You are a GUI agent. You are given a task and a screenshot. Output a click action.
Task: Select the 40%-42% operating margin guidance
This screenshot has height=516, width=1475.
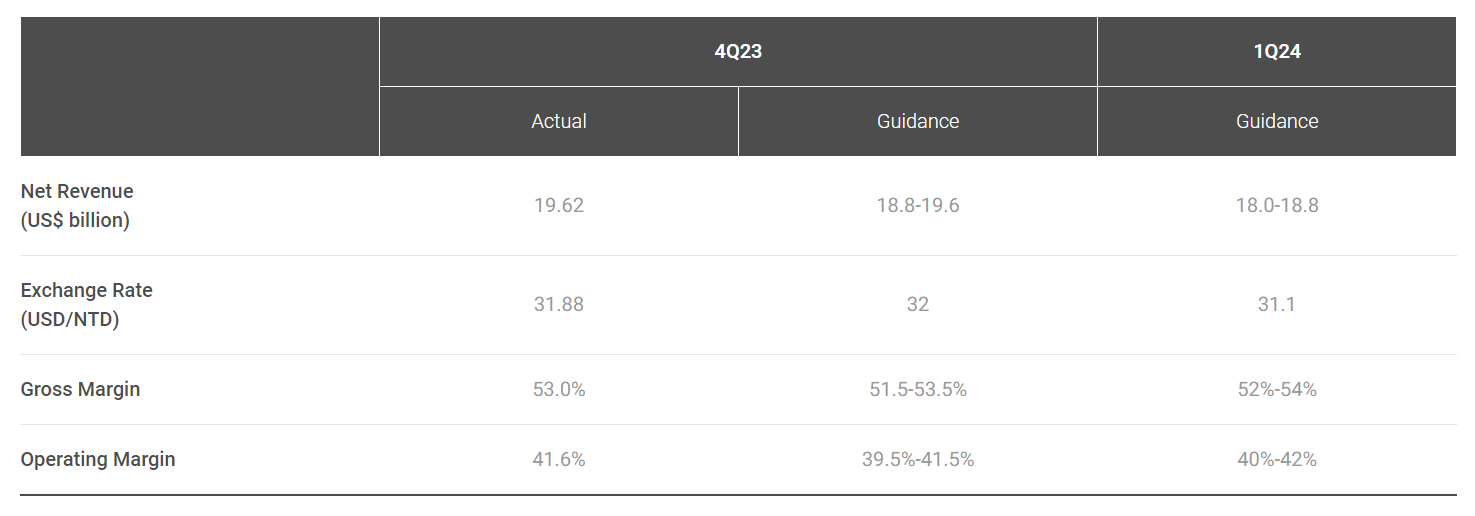point(1277,459)
